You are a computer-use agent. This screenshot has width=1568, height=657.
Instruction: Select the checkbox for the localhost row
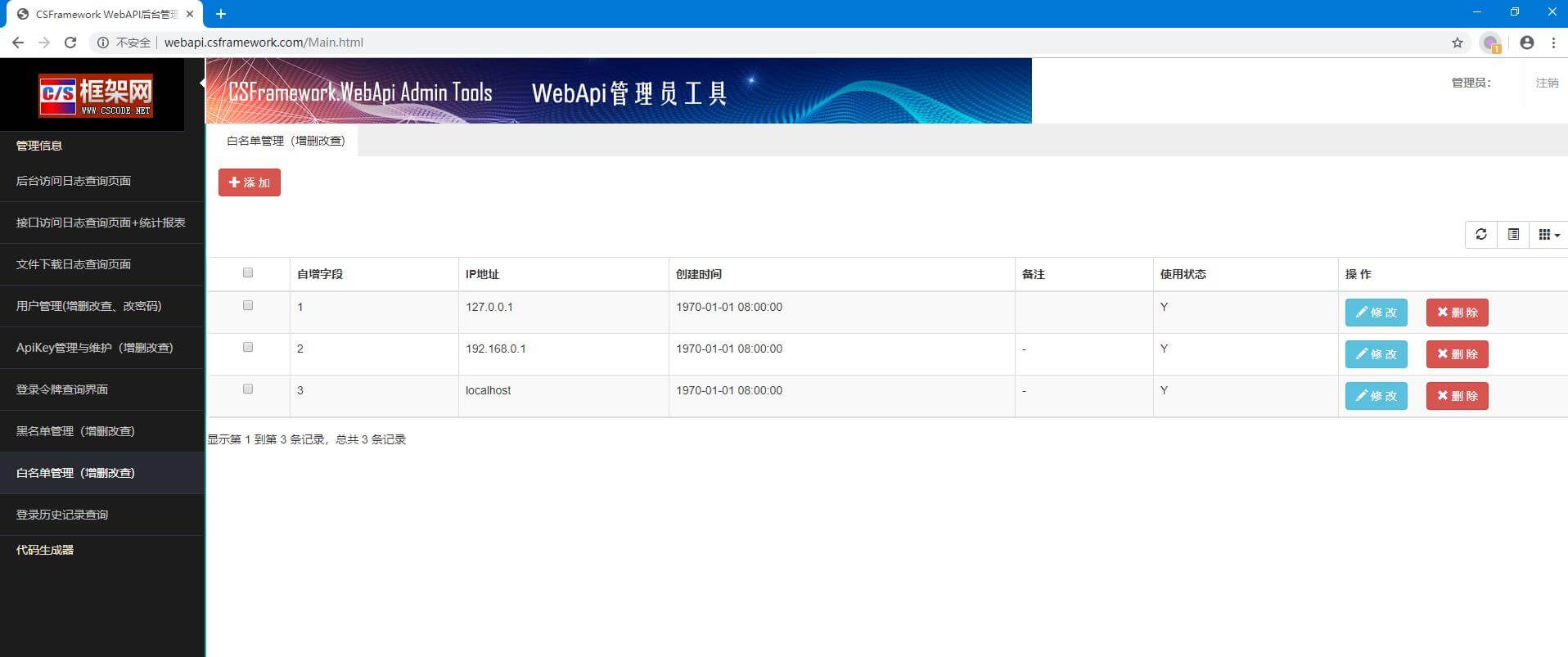tap(248, 389)
